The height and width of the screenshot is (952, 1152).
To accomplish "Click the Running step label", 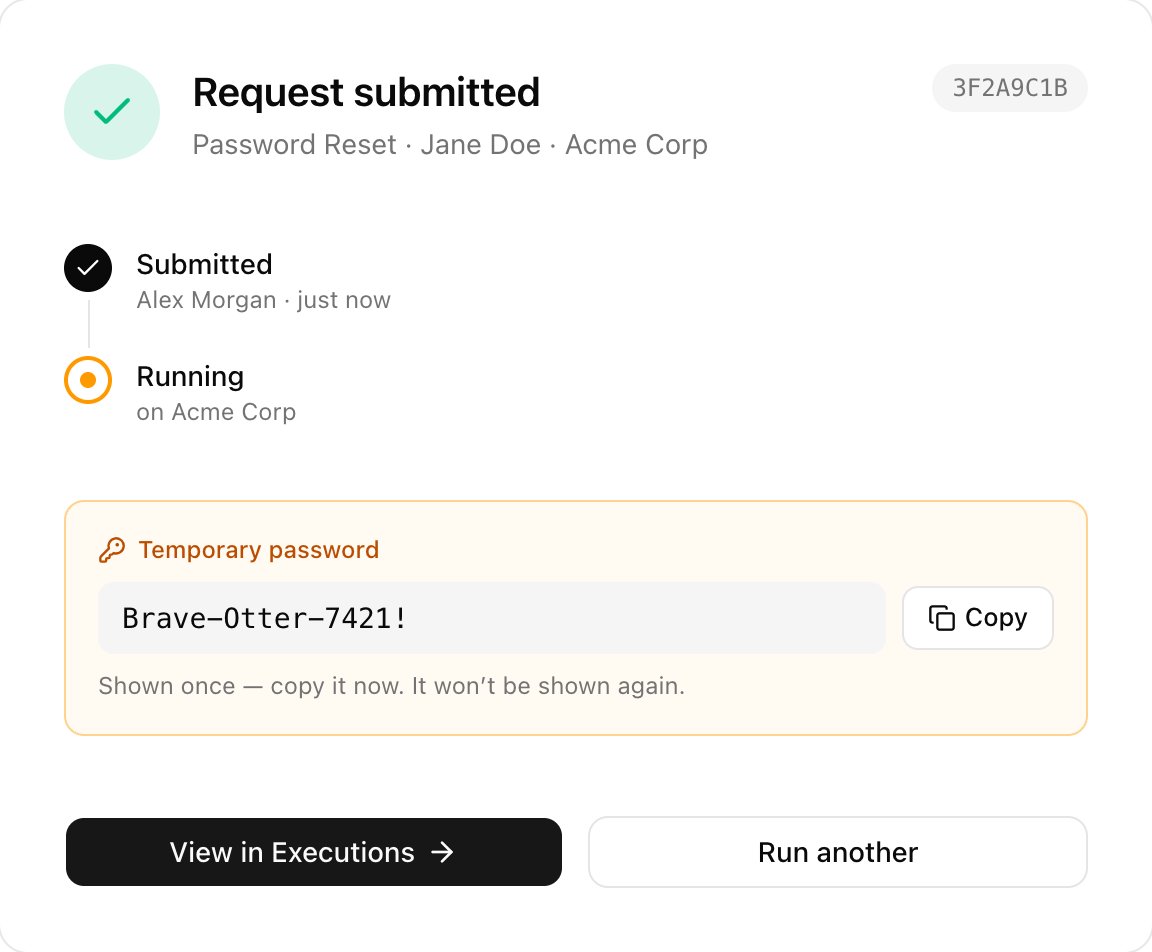I will pos(190,377).
